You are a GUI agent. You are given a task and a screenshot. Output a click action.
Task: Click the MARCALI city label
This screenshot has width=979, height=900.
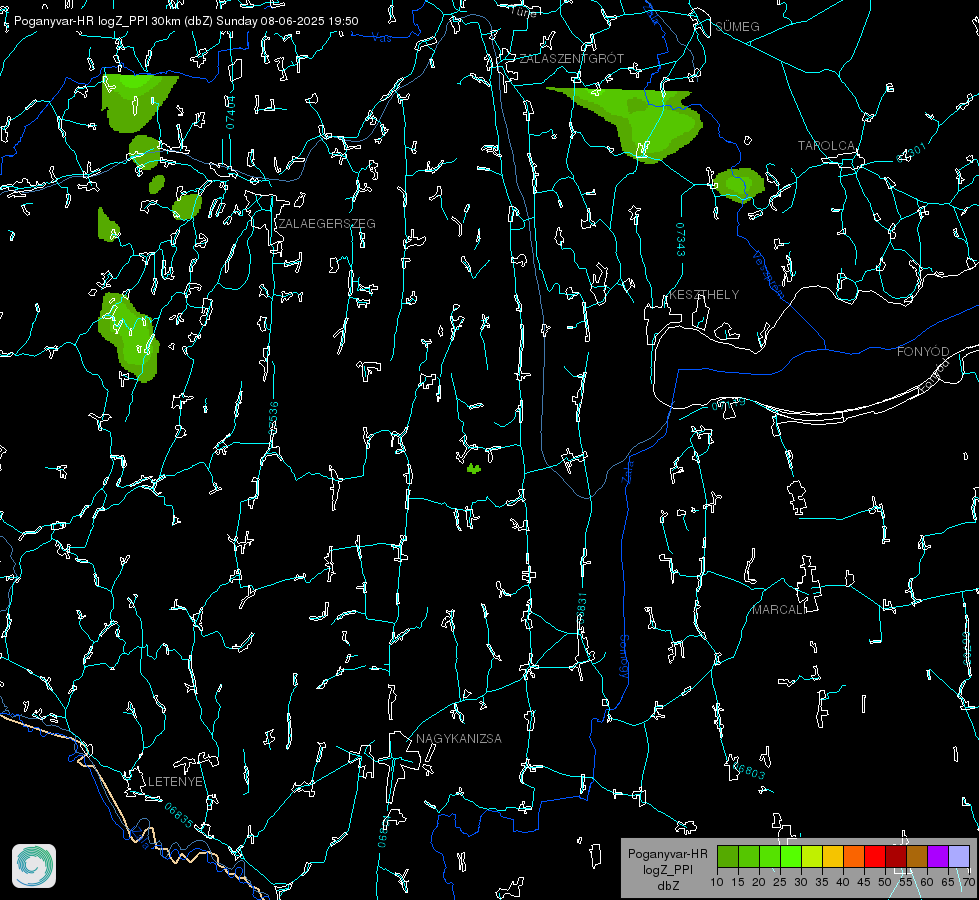pyautogui.click(x=779, y=610)
